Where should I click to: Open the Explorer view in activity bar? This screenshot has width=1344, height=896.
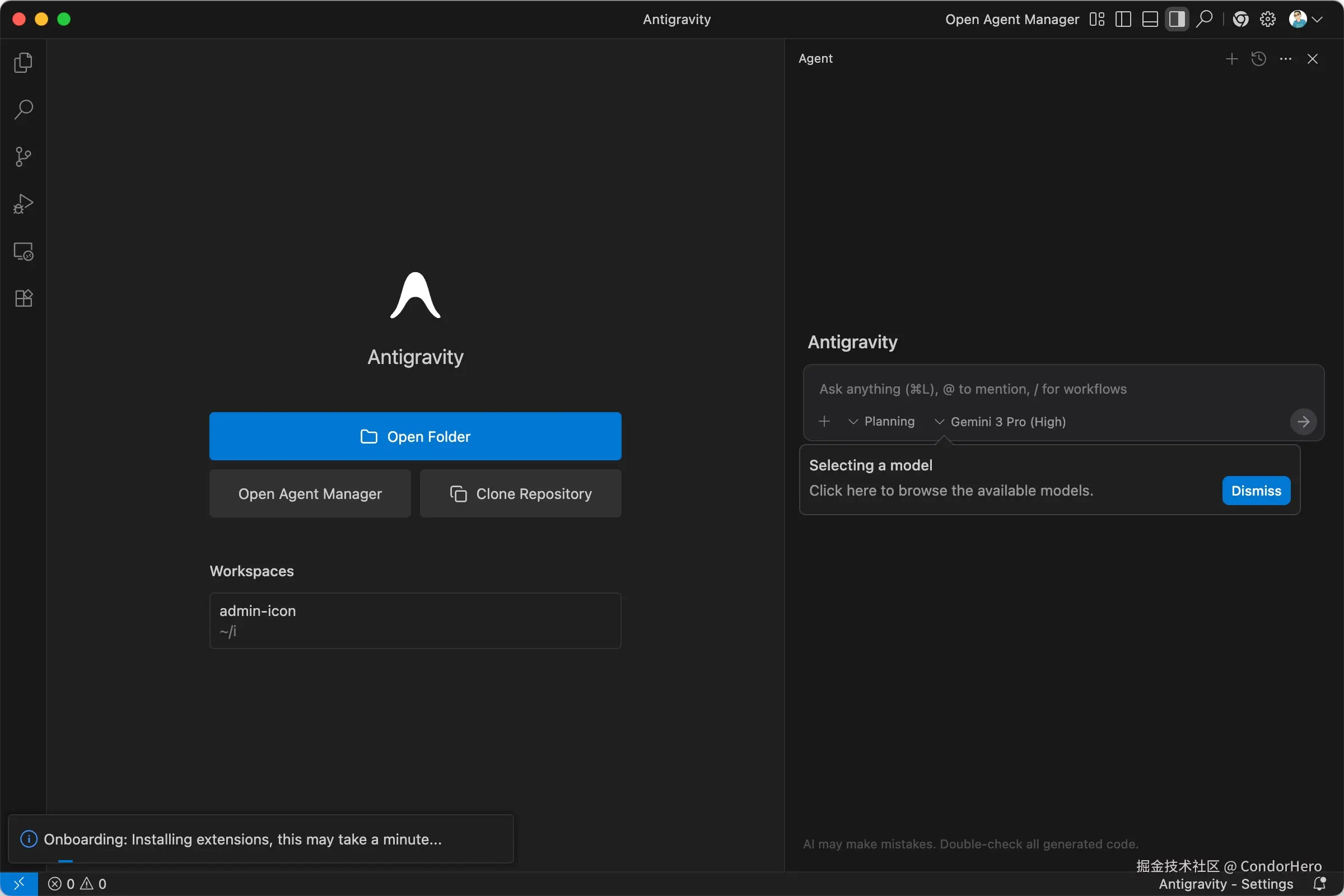click(x=23, y=62)
